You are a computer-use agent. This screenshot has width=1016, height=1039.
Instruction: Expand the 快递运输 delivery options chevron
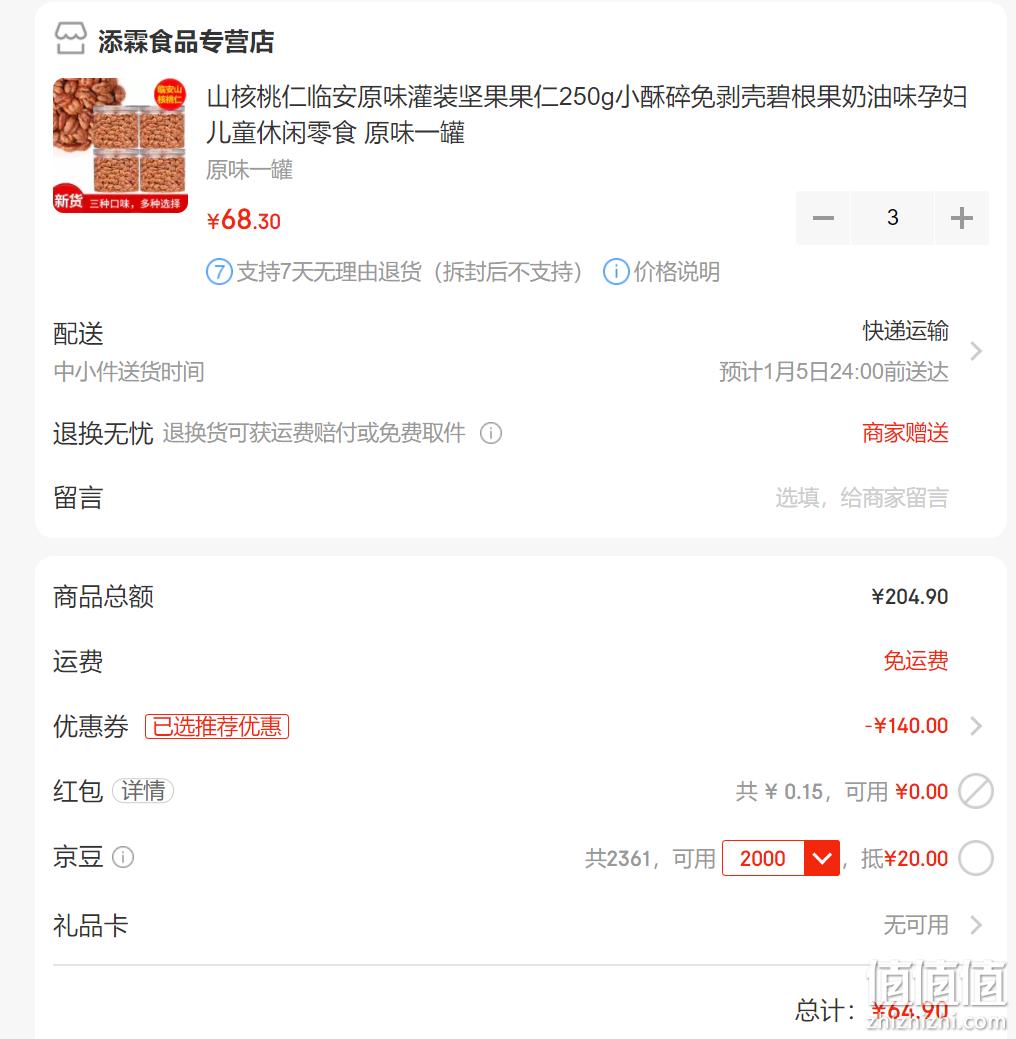976,351
